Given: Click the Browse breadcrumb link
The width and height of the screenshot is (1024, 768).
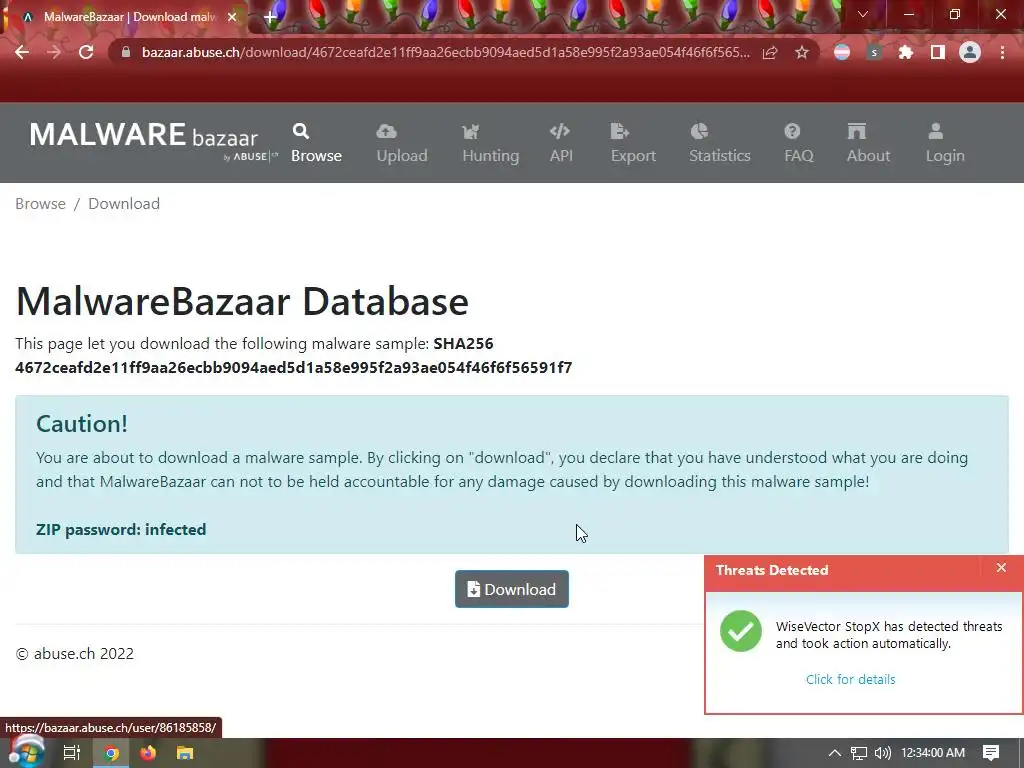Looking at the screenshot, I should pyautogui.click(x=40, y=204).
